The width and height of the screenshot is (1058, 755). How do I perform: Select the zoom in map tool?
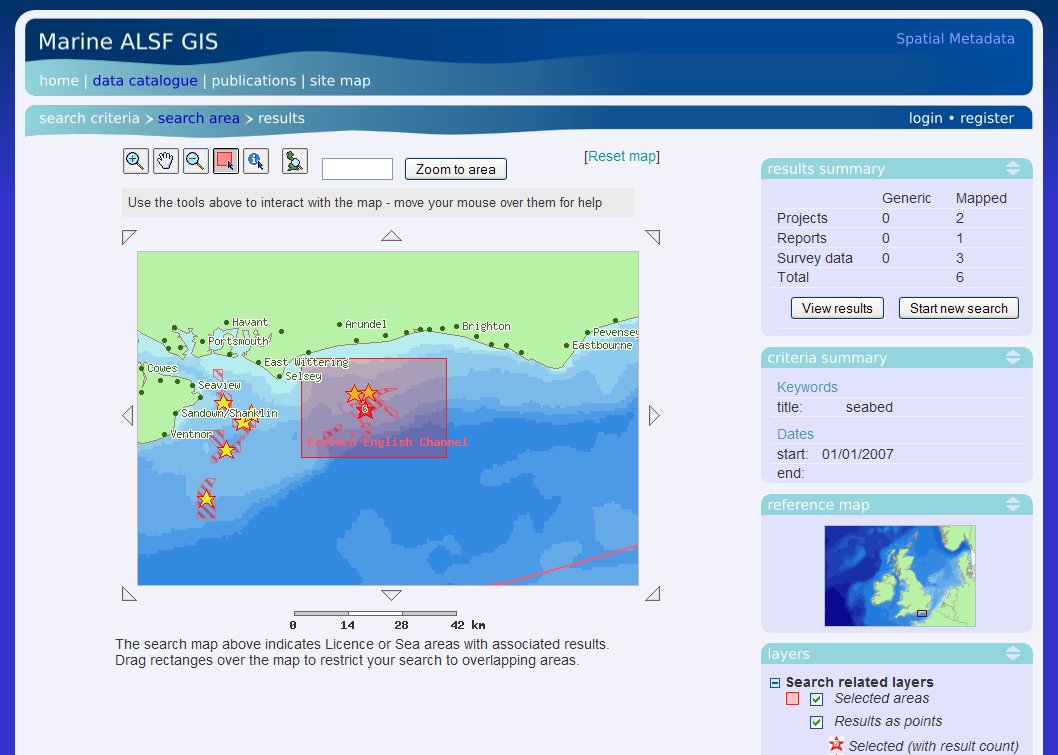[x=136, y=161]
